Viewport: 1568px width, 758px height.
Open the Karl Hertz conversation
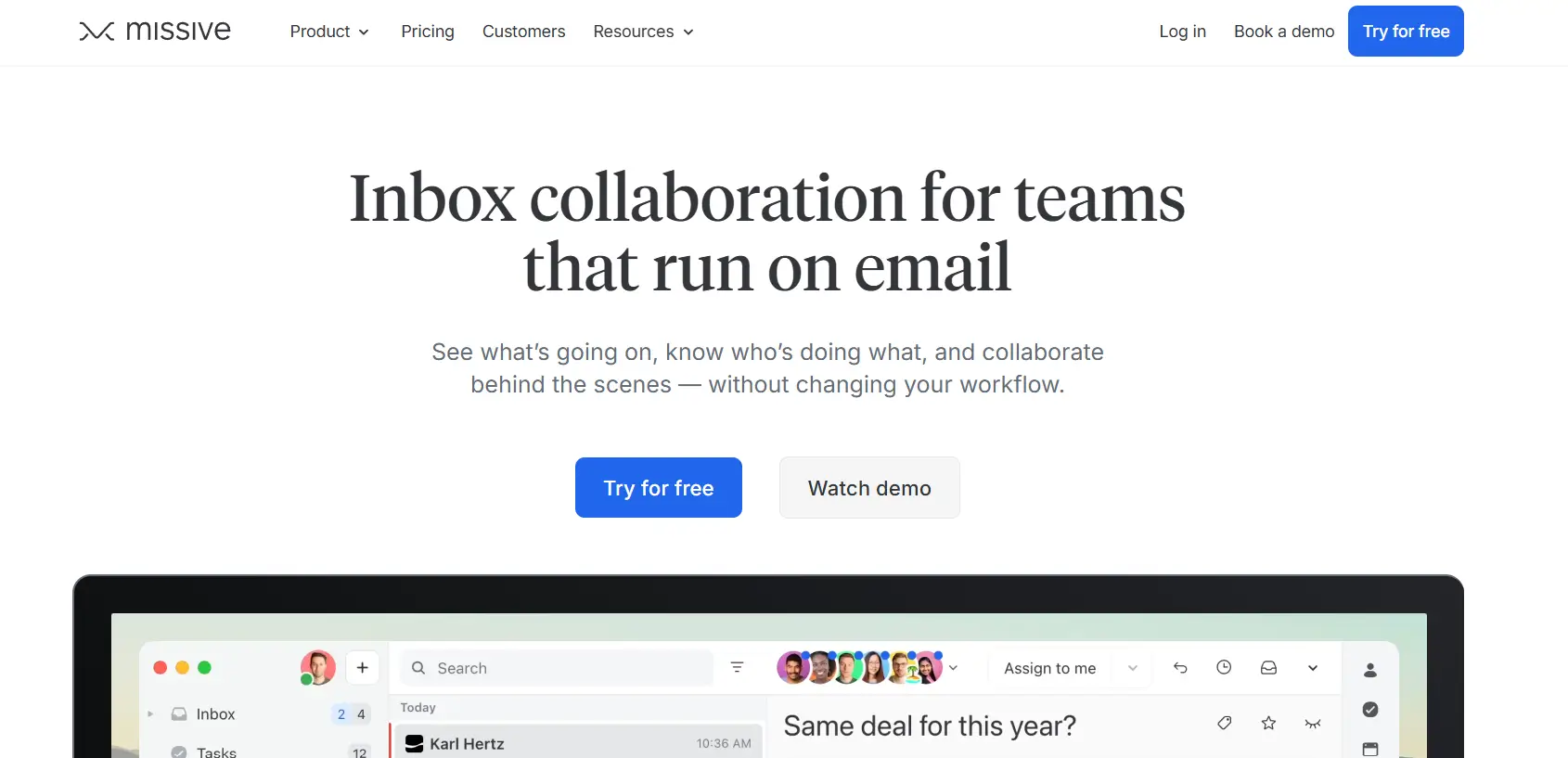coord(579,743)
